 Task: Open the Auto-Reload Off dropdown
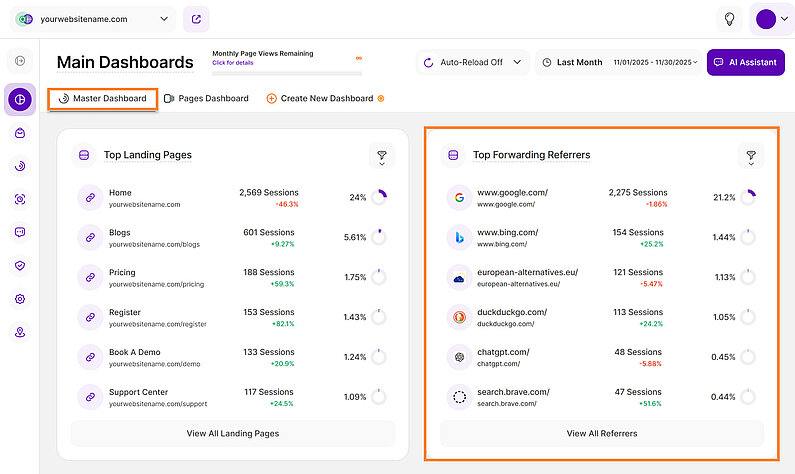tap(472, 62)
